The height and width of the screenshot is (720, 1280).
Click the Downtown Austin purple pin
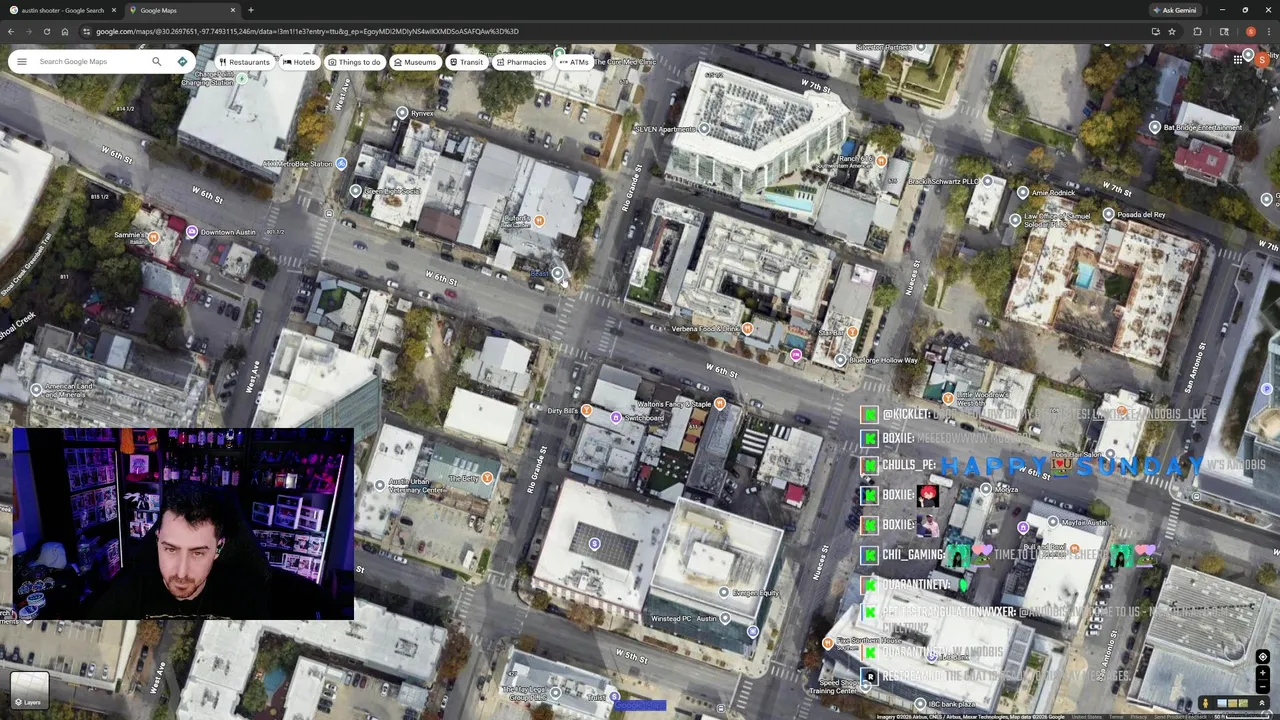click(191, 232)
